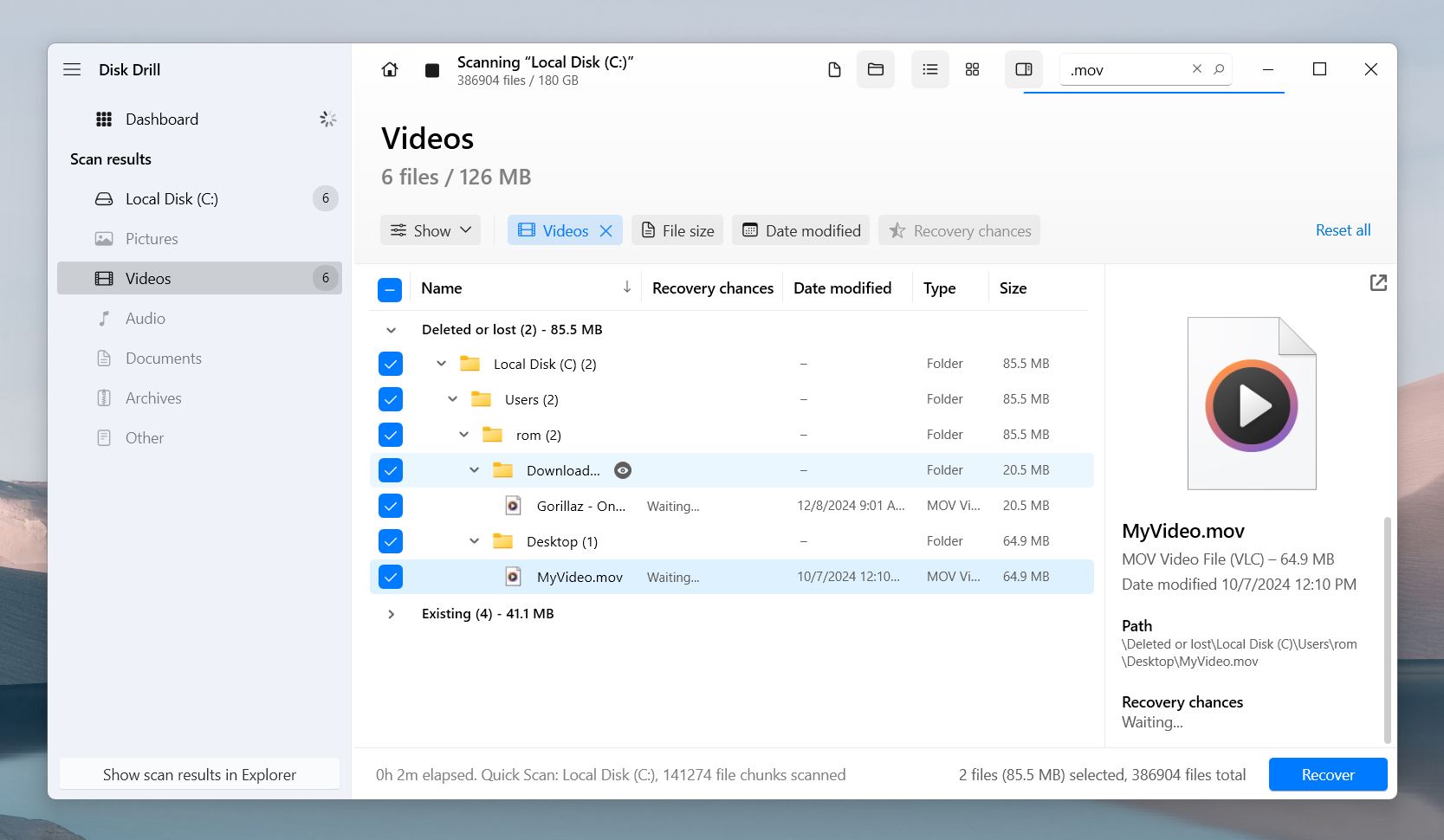Open the Date modified filter
Image resolution: width=1444 pixels, height=840 pixels.
[800, 230]
